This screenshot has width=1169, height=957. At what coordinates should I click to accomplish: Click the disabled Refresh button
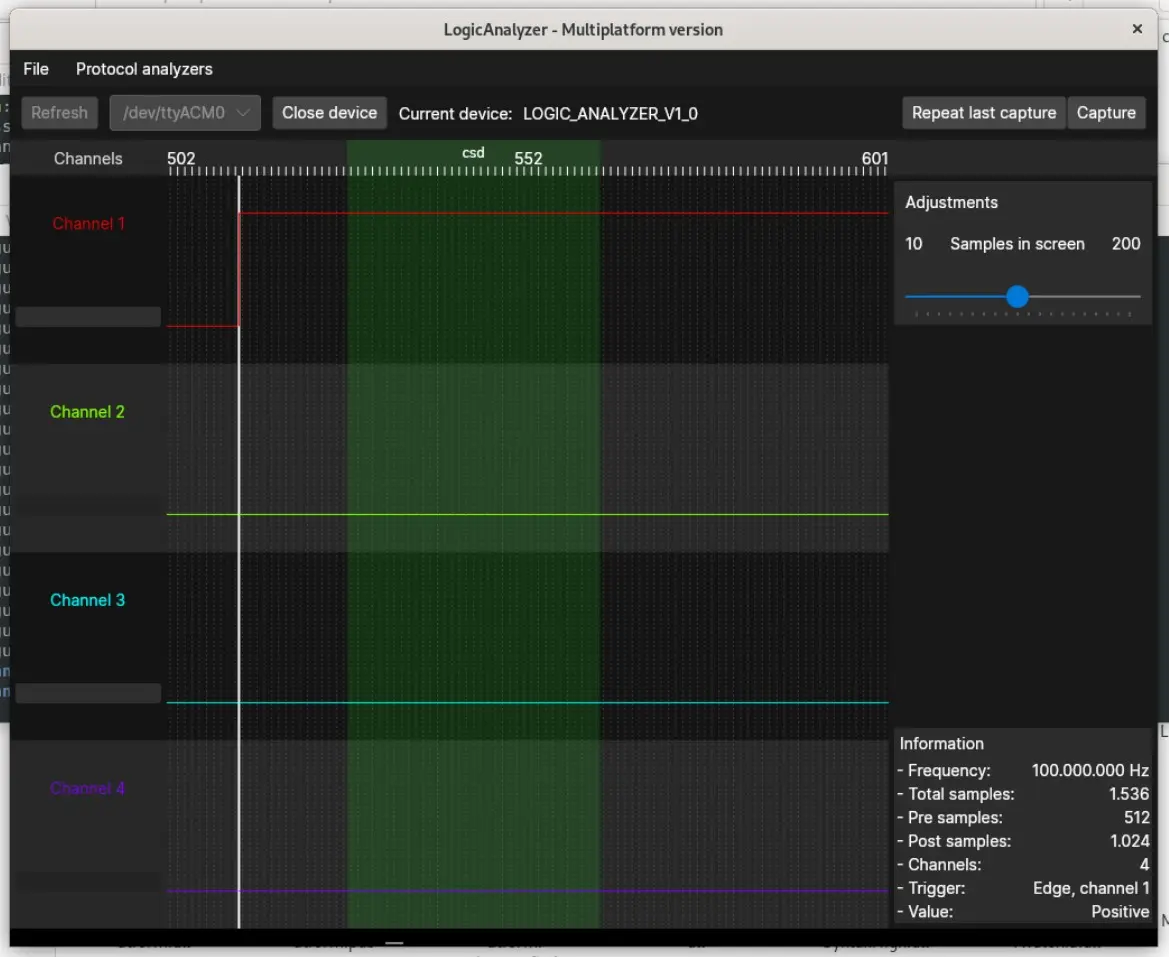pyautogui.click(x=60, y=113)
